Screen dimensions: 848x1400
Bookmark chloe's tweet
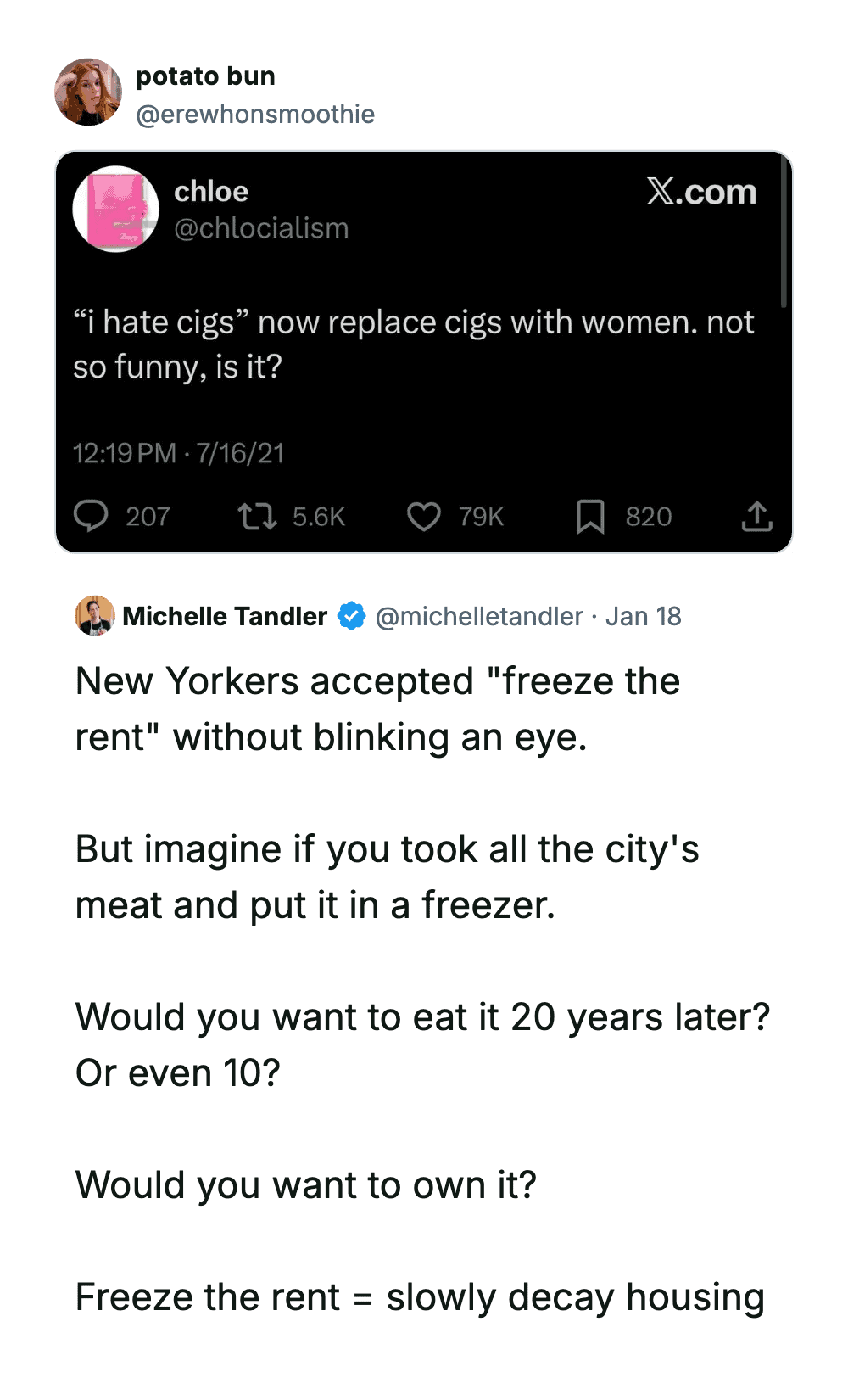(x=590, y=516)
